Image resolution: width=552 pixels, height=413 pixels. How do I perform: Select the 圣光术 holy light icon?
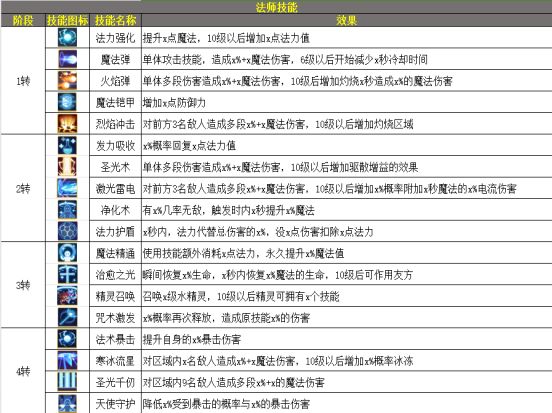[67, 167]
